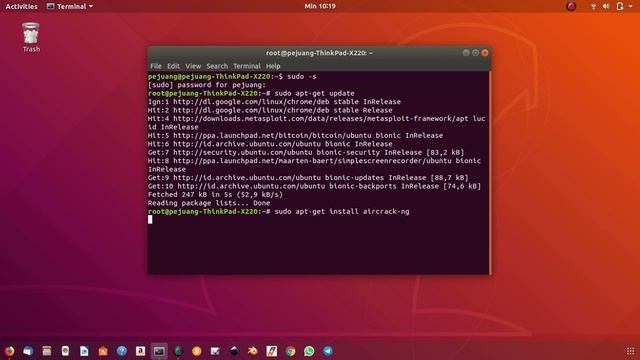Select the active Terminal icon in dock
Viewport: 640px width, 360px height.
[159, 351]
